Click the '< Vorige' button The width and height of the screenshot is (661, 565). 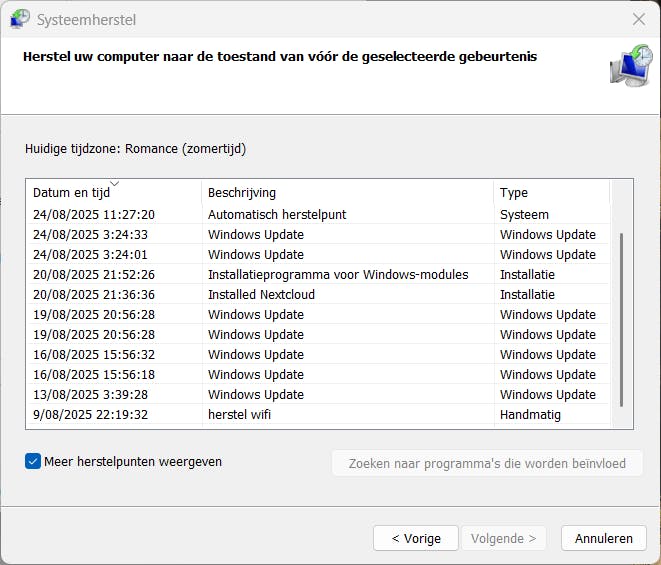pyautogui.click(x=415, y=538)
